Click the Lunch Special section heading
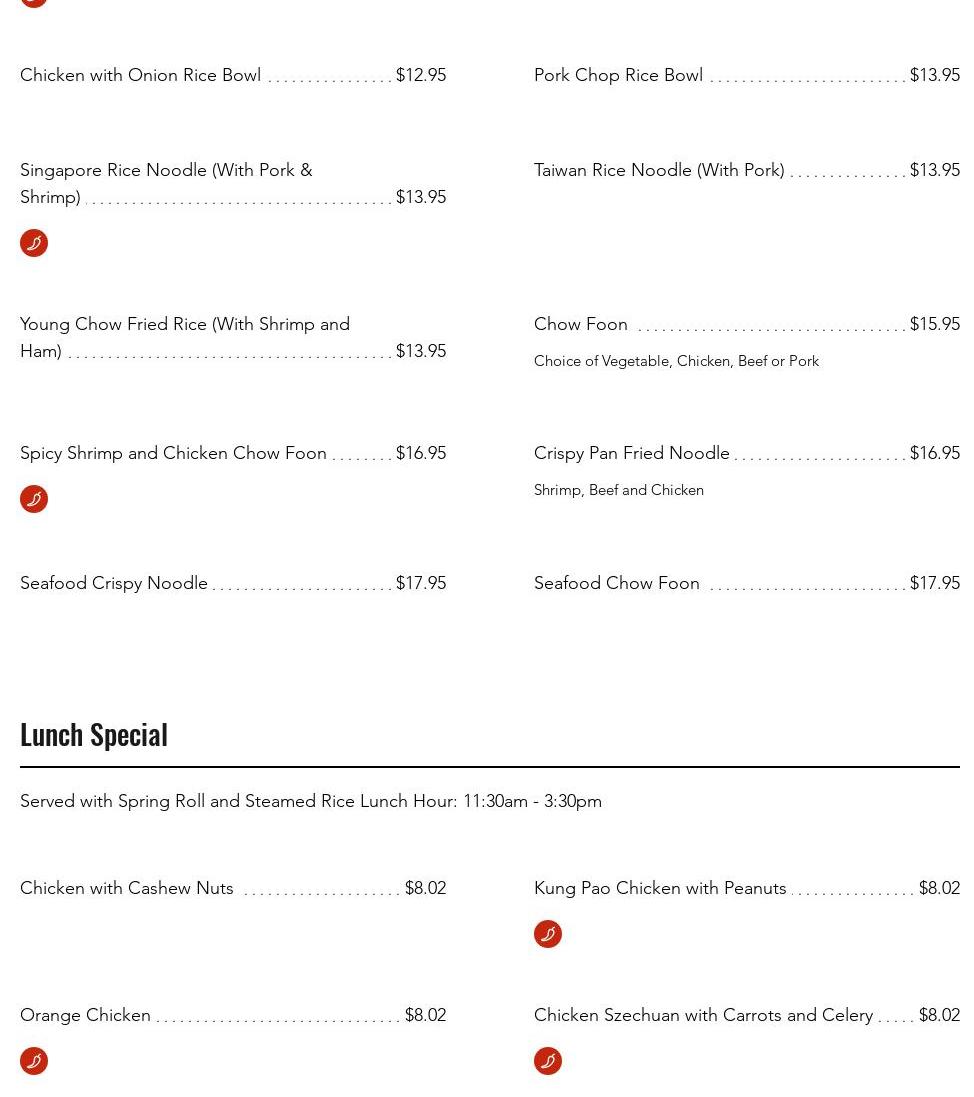This screenshot has width=974, height=1097. [94, 734]
